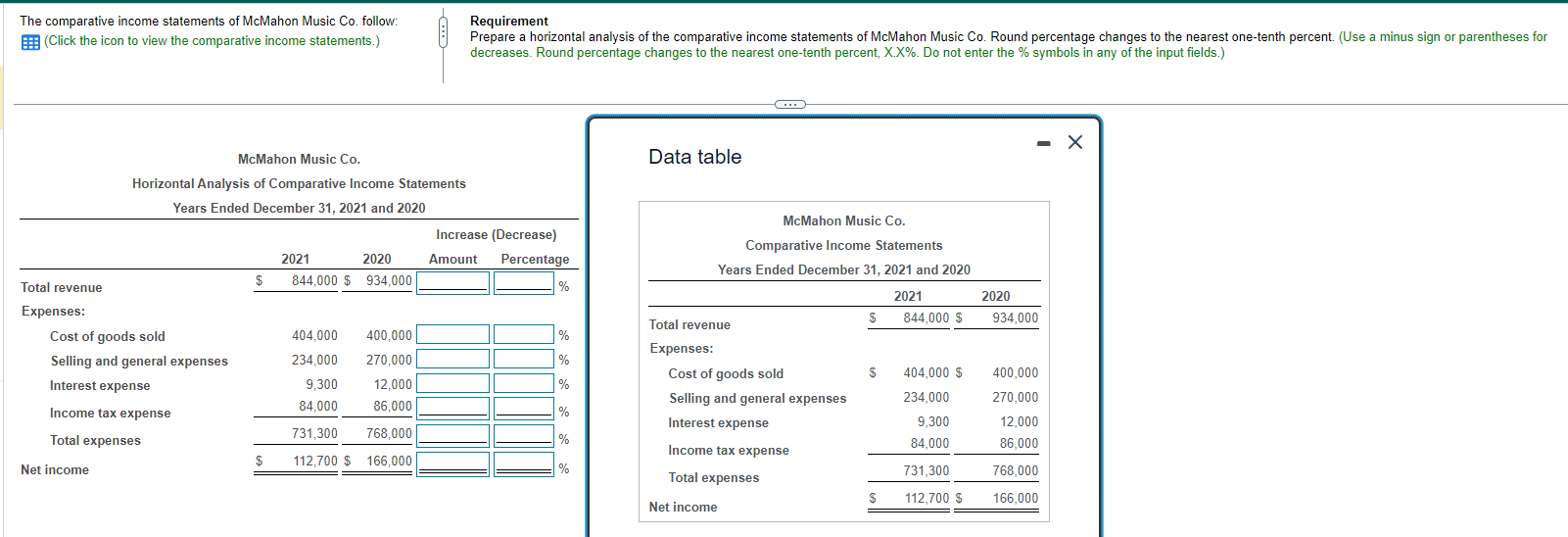This screenshot has width=1568, height=537.
Task: Click 731,300 in the Horizontal Analysis table
Action: 314,433
